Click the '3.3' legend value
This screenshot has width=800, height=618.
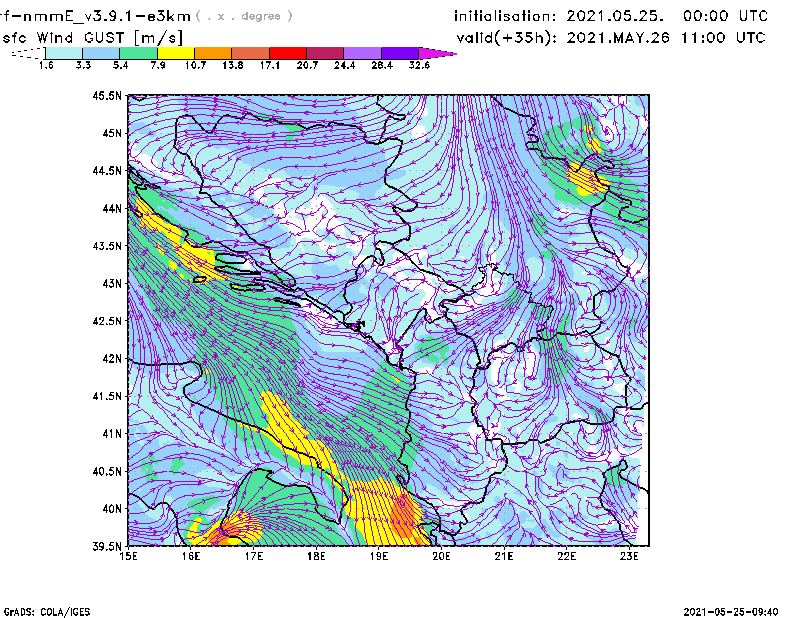[x=83, y=65]
